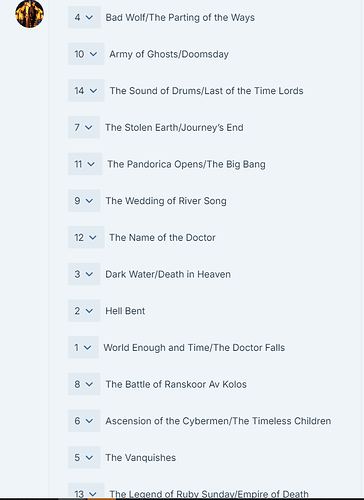Expand the rank dropdown beside Hell Bent
The height and width of the screenshot is (500, 364).
tap(84, 310)
